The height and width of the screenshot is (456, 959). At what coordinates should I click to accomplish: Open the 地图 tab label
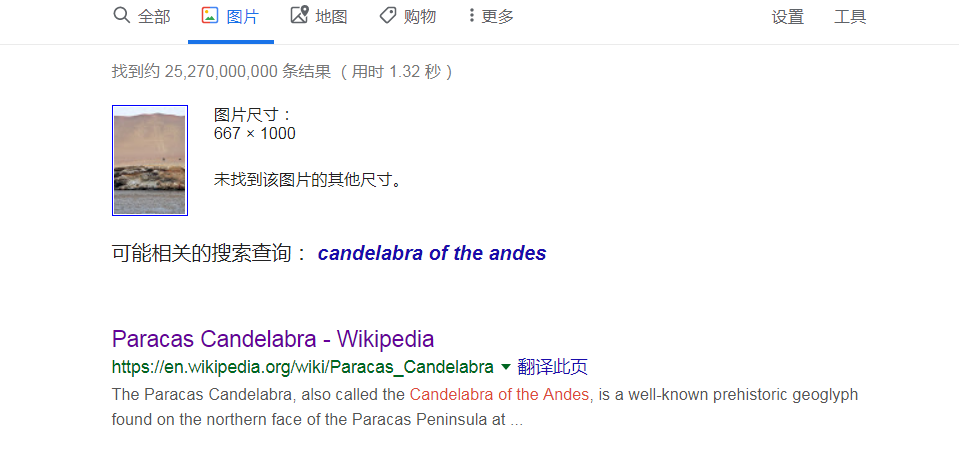(x=331, y=17)
